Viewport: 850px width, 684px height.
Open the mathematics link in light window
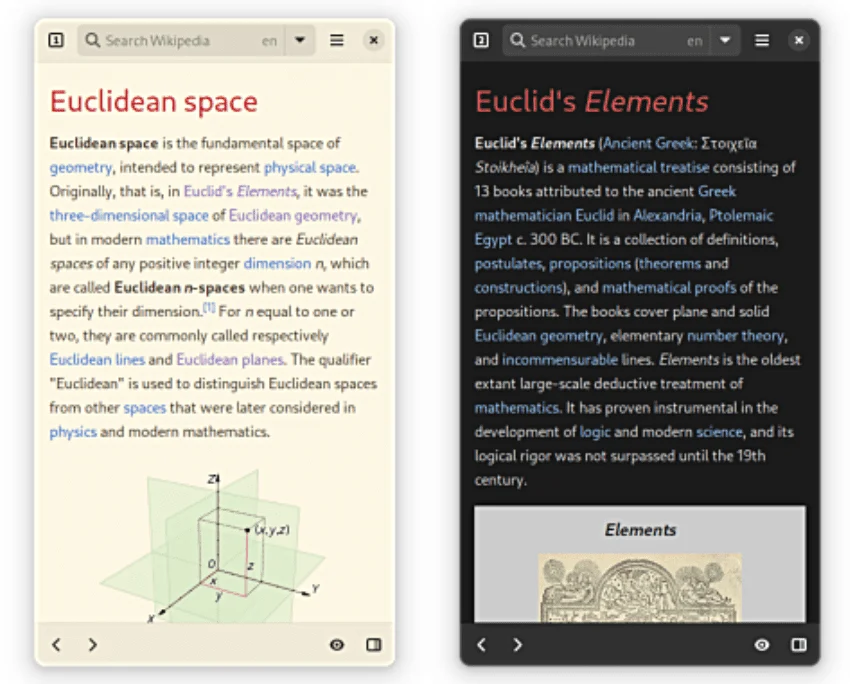188,240
